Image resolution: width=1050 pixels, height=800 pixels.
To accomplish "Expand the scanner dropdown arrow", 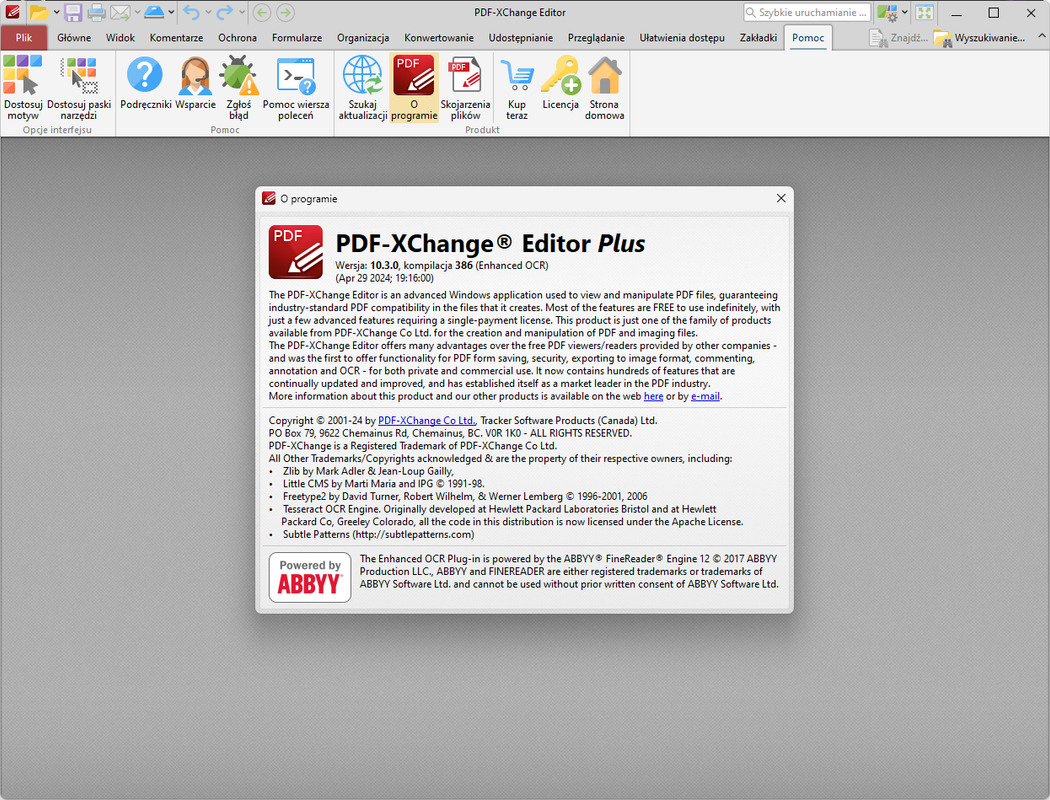I will click(x=171, y=13).
